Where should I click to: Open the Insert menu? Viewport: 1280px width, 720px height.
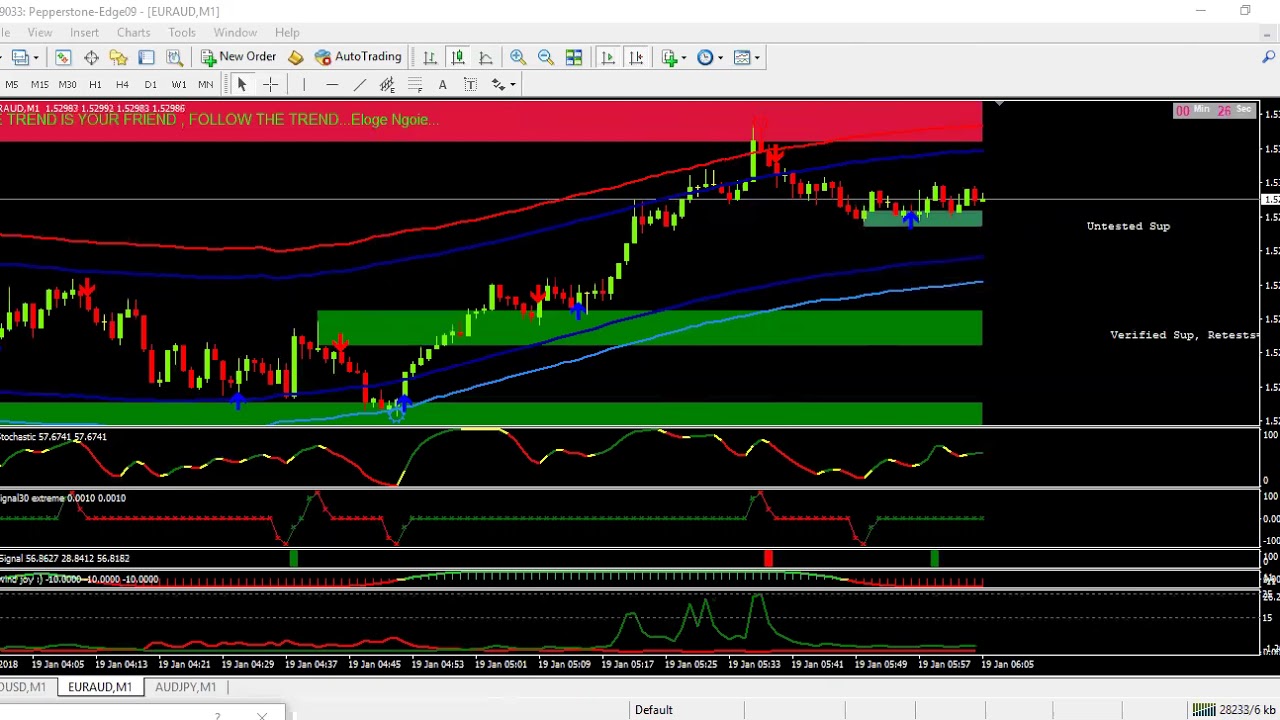click(84, 33)
